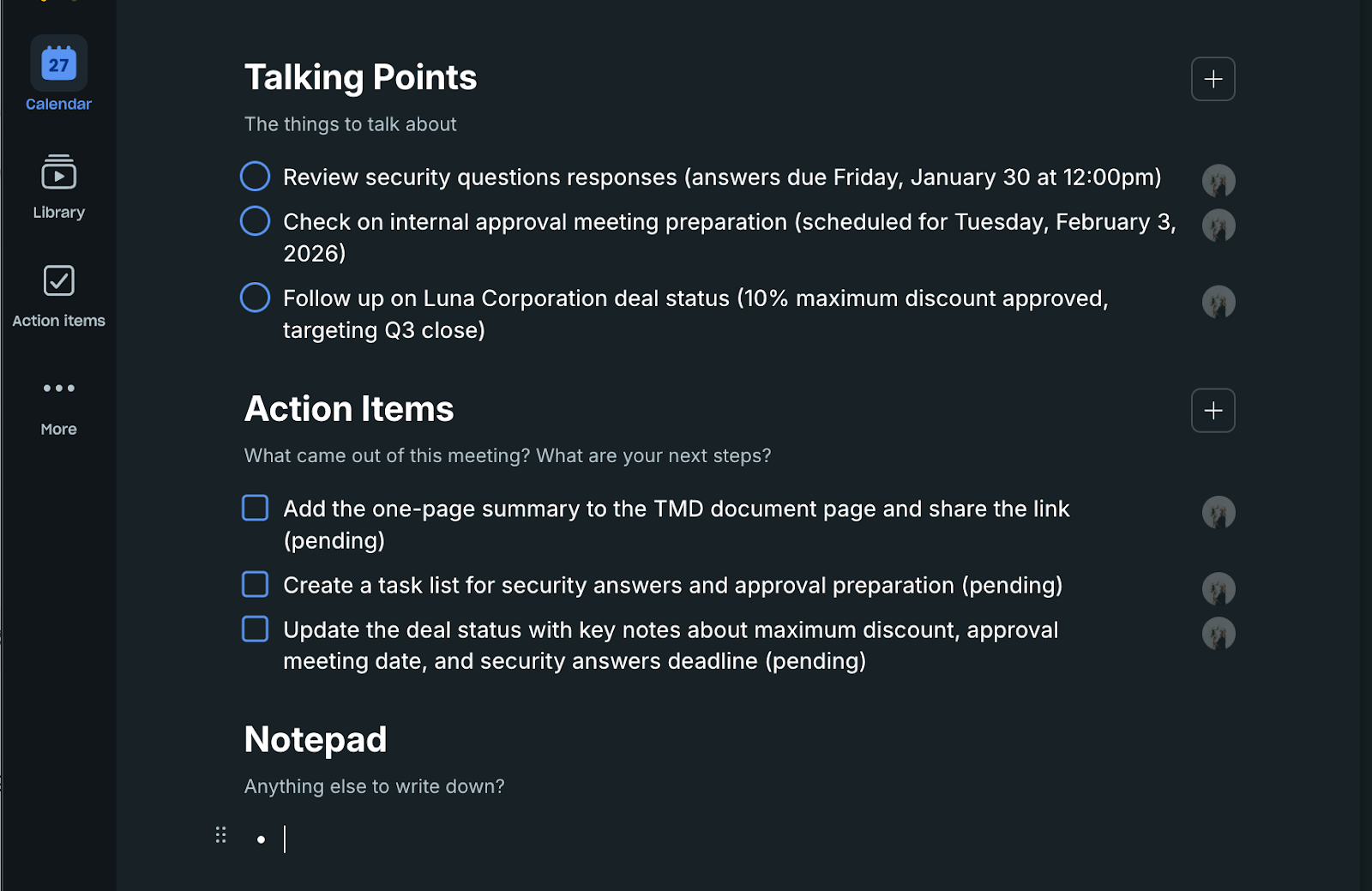This screenshot has height=891, width=1372.
Task: Check the update deal status action item
Action: point(255,629)
